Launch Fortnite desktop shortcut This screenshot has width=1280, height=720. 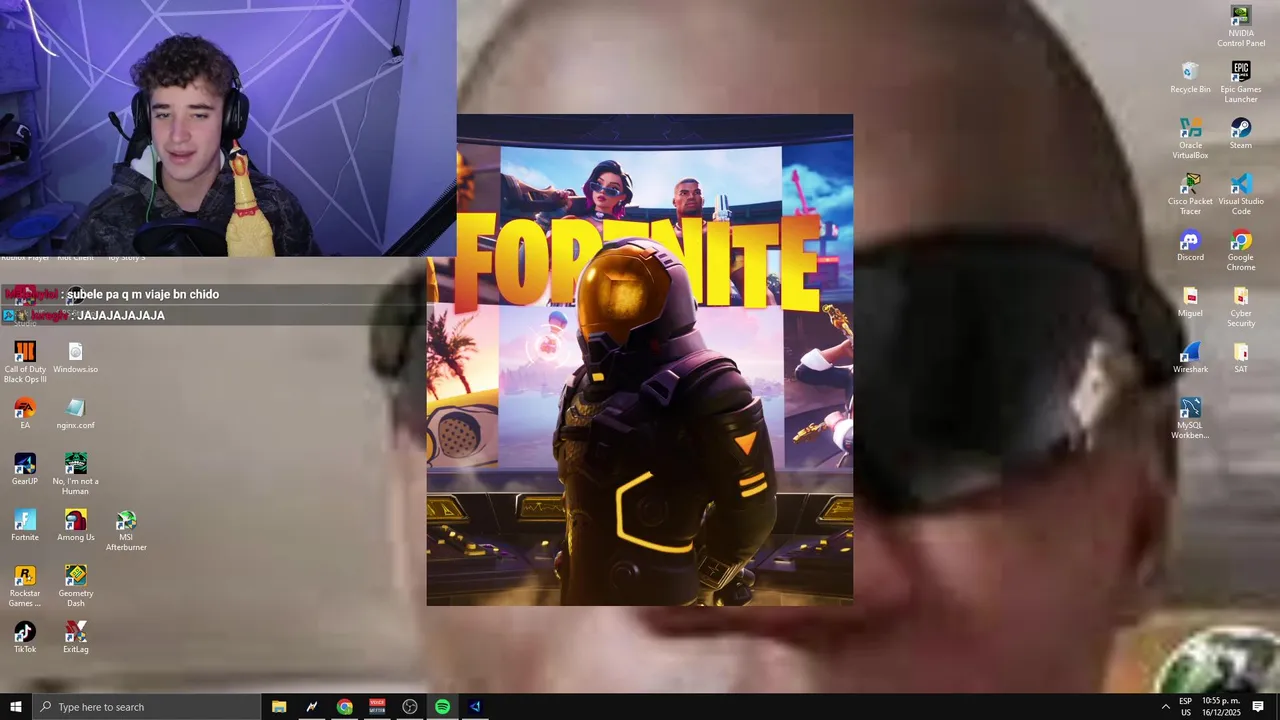[25, 526]
